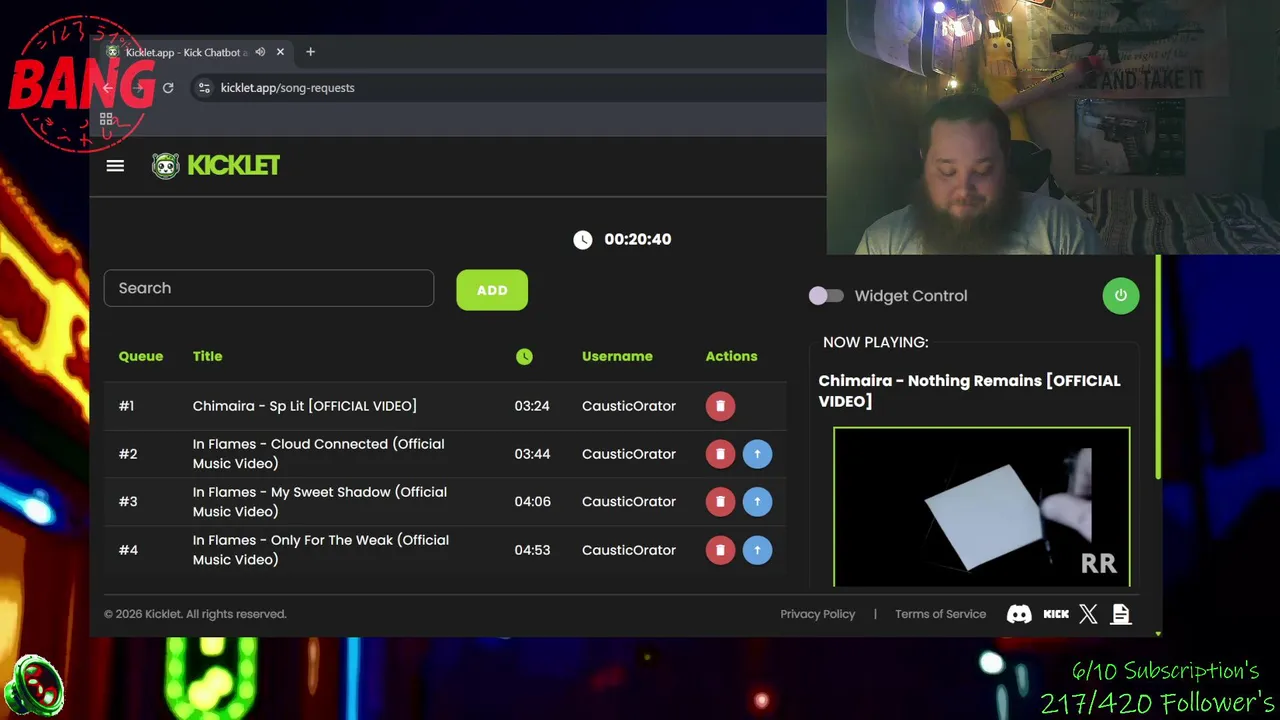The height and width of the screenshot is (720, 1280).
Task: Reload the browser page
Action: pyautogui.click(x=168, y=88)
